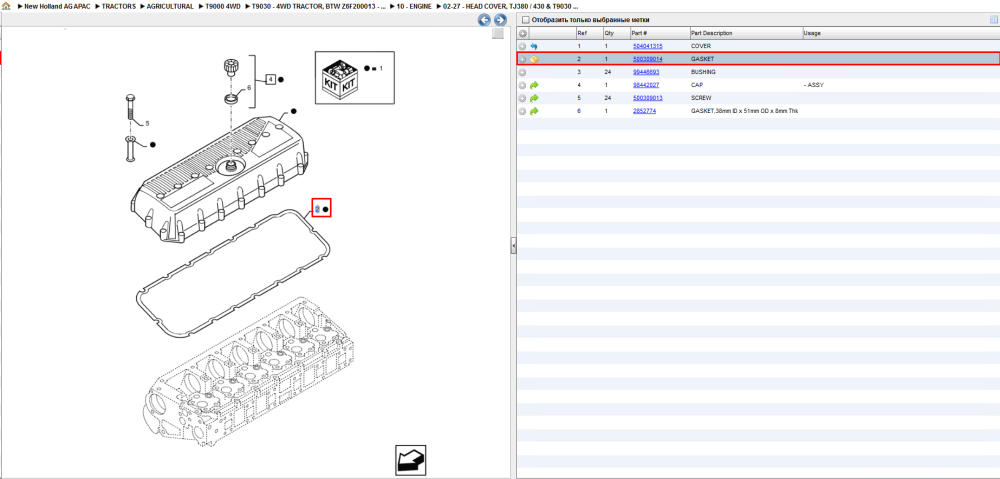Open the 'AGRICULTURAL' breadcrumb
This screenshot has height=479, width=1000.
pos(170,6)
